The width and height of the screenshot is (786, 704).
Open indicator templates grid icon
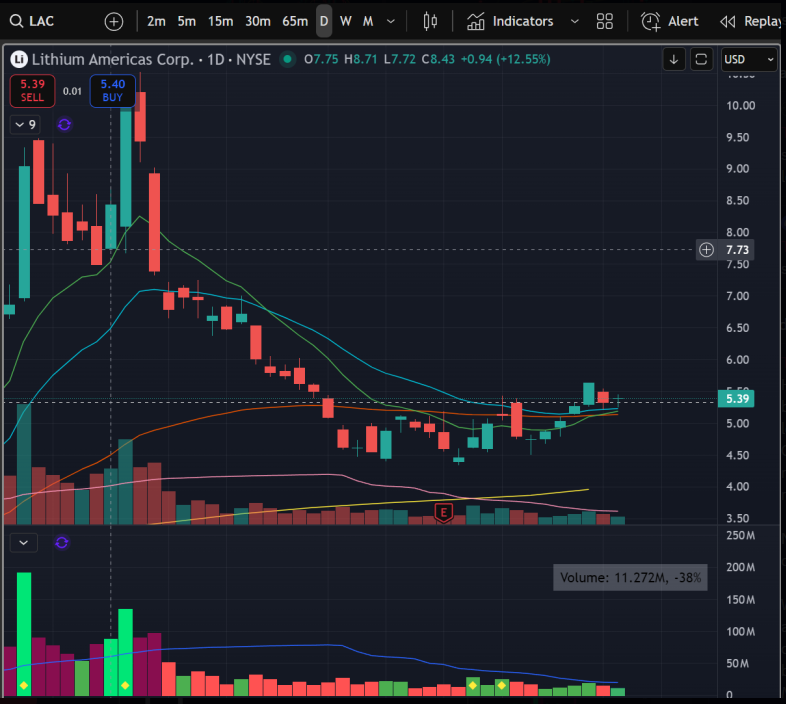click(x=605, y=22)
